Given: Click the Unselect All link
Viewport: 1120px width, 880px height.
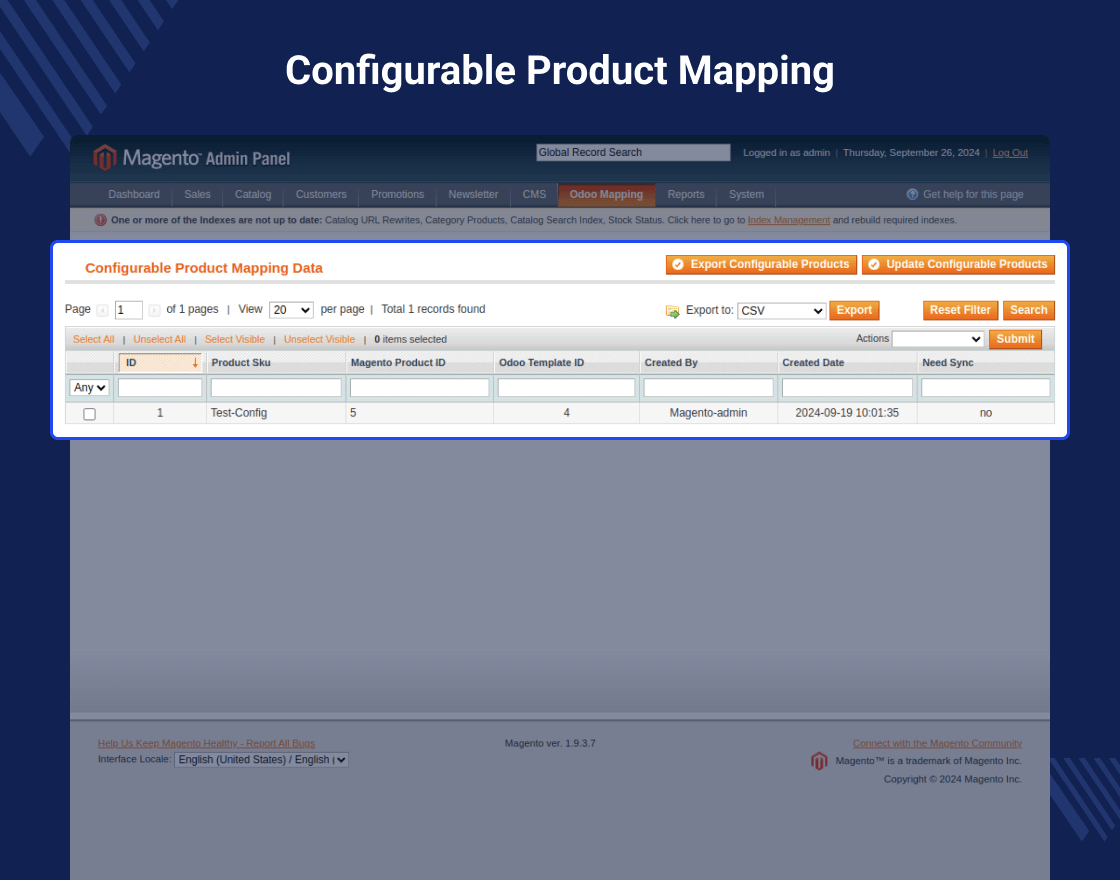Looking at the screenshot, I should (x=159, y=339).
